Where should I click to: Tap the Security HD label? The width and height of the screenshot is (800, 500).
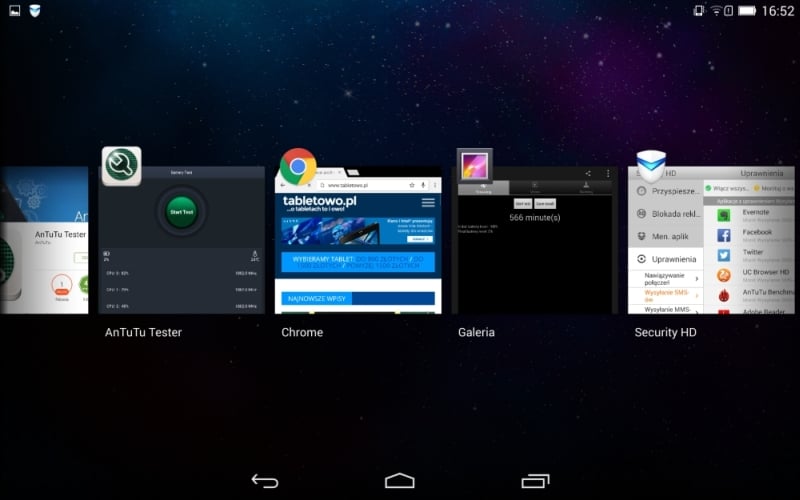tap(665, 332)
